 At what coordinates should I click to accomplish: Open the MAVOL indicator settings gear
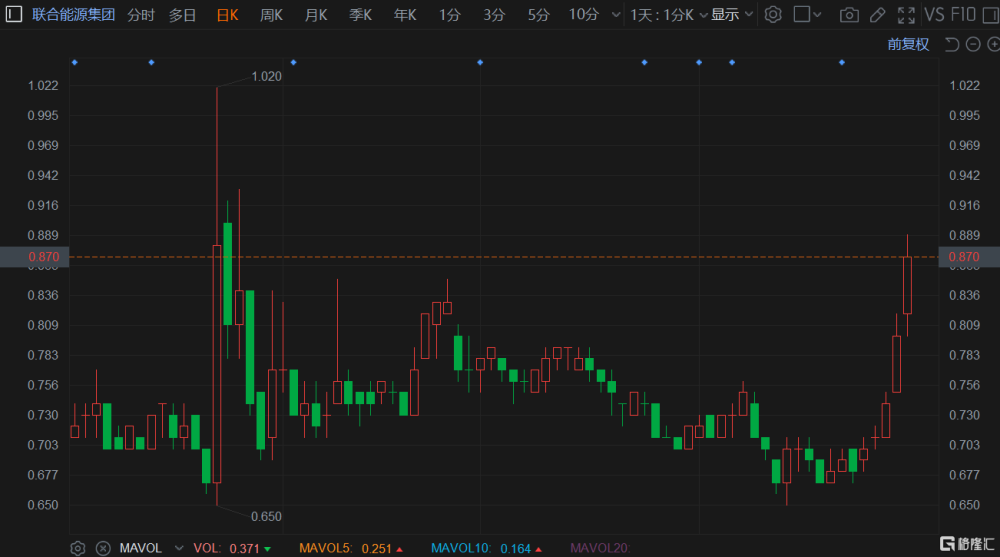(77, 548)
